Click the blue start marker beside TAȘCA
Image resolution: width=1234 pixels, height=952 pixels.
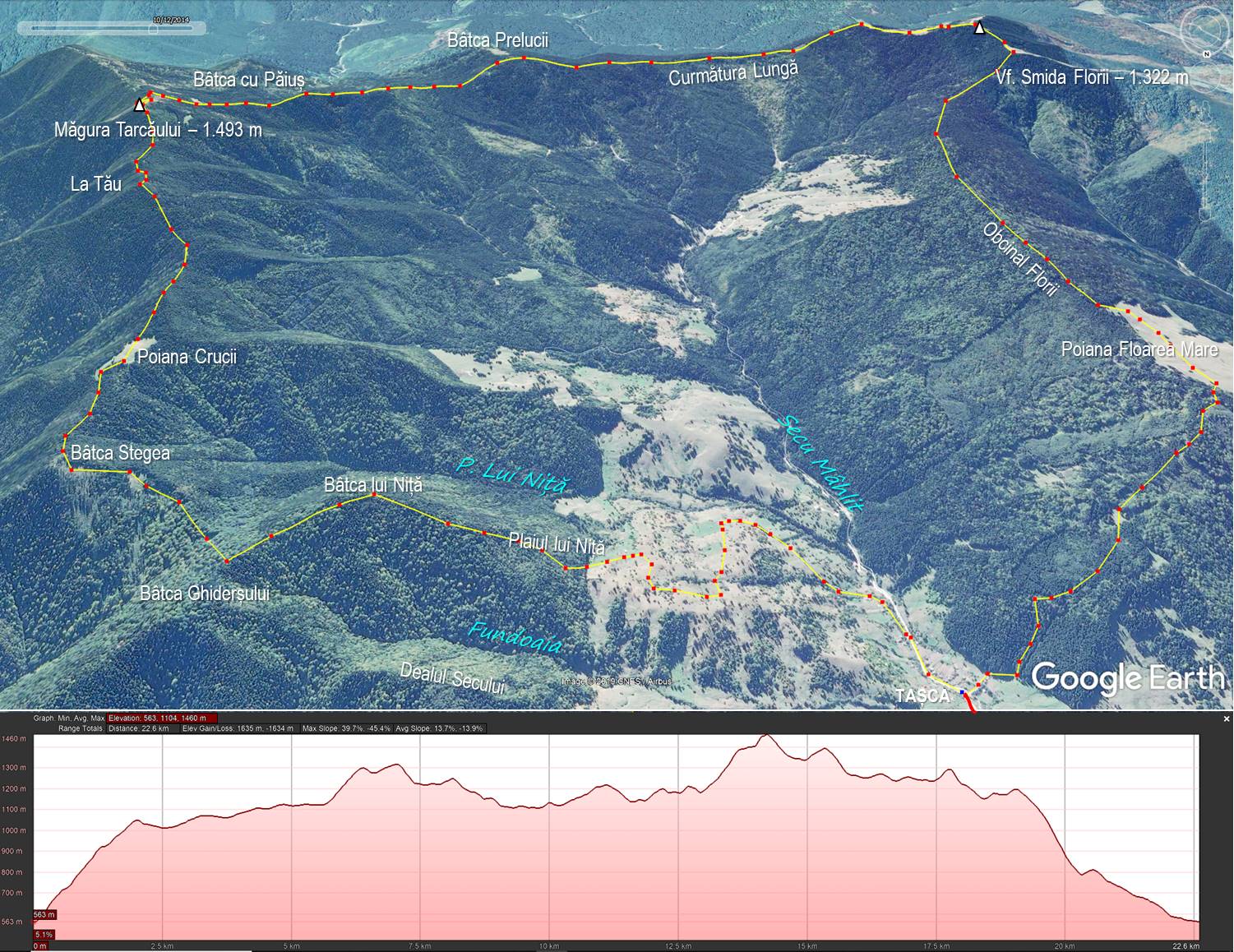(x=963, y=693)
